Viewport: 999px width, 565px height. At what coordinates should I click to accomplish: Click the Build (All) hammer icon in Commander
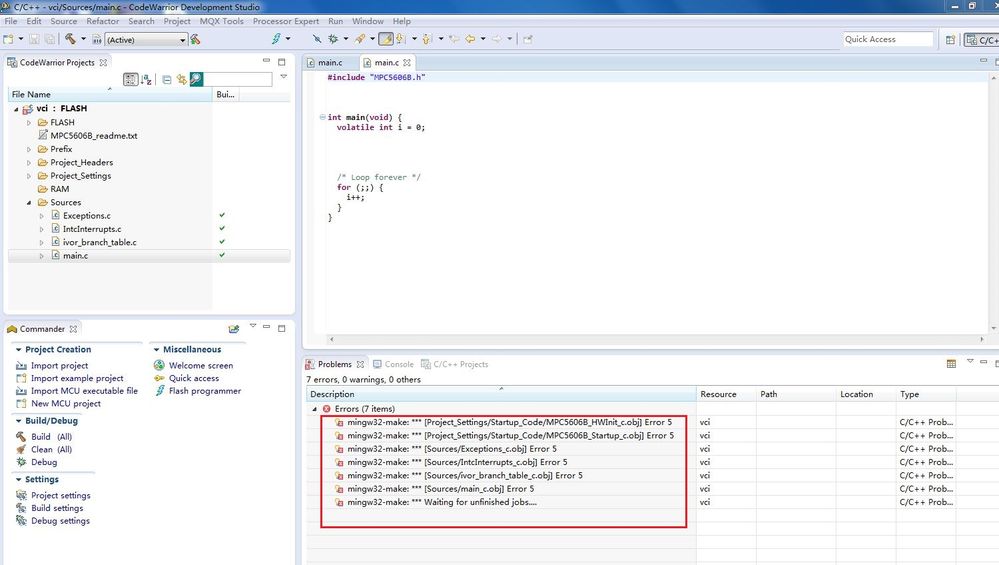coord(21,437)
